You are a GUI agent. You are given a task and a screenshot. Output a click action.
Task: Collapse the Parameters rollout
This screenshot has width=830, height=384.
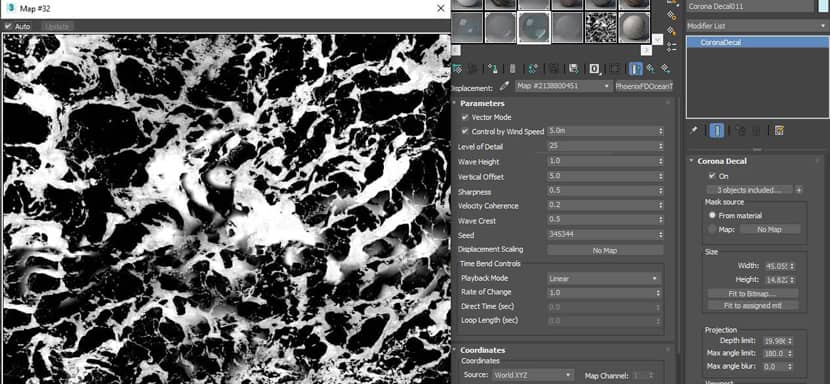[482, 103]
